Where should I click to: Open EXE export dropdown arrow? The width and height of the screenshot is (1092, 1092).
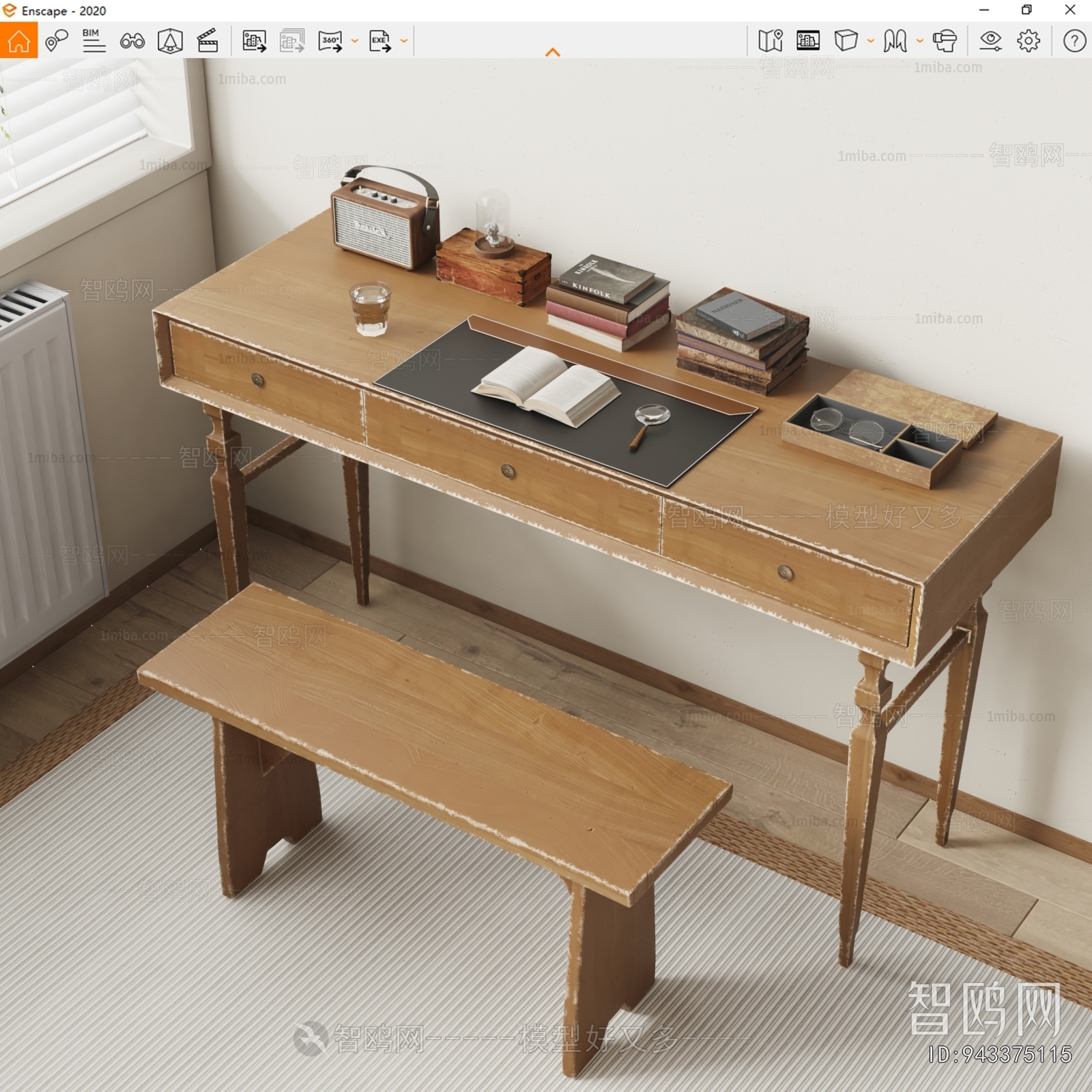coord(403,41)
